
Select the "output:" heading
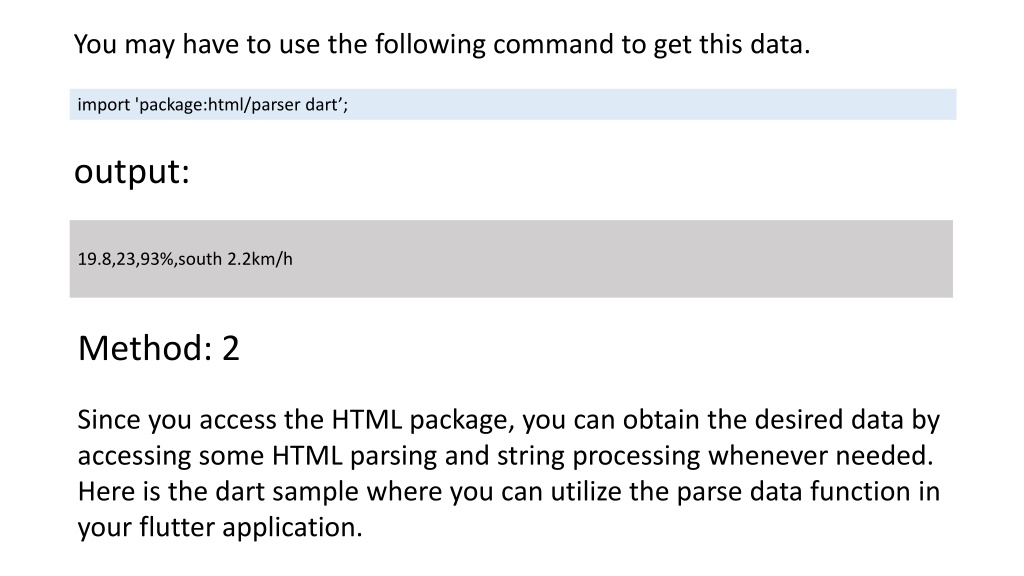(132, 172)
